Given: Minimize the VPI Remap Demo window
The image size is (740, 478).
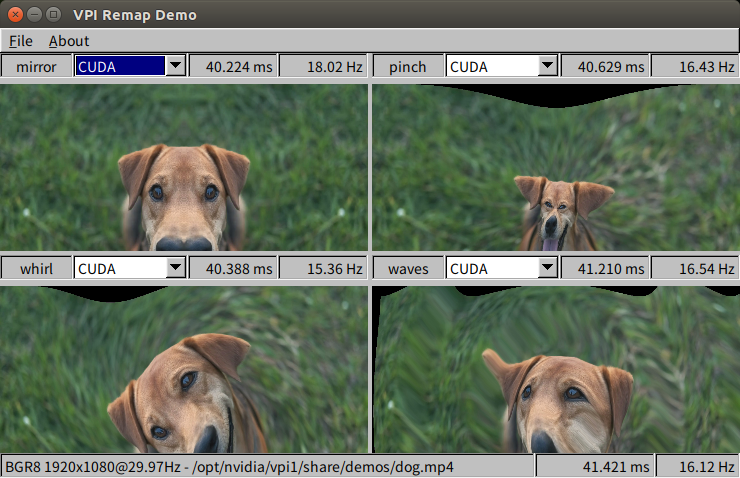Looking at the screenshot, I should click(x=34, y=15).
